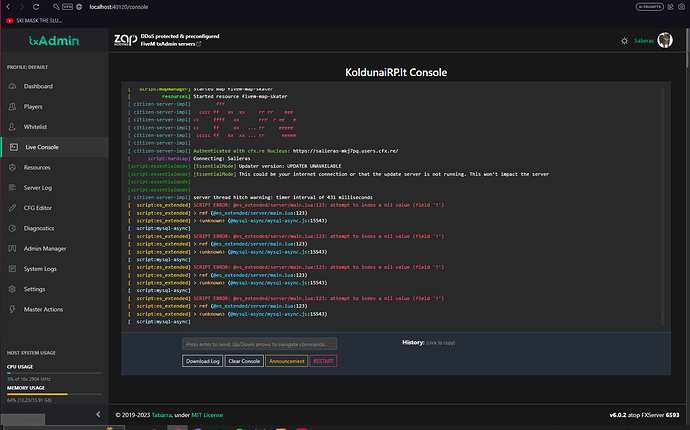Click the Diagnostics sidebar icon

(x=11, y=228)
